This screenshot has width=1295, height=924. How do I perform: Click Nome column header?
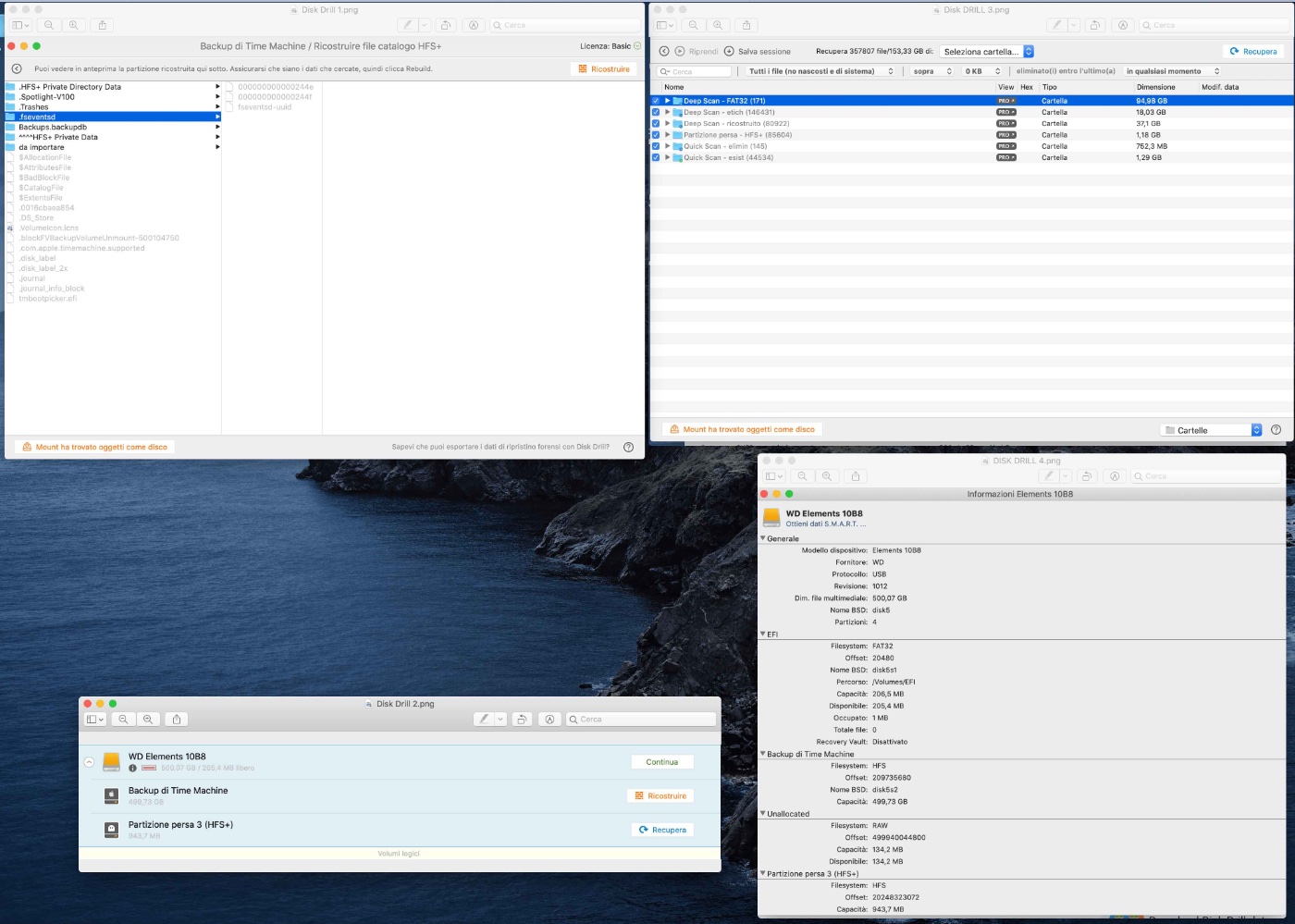674,87
